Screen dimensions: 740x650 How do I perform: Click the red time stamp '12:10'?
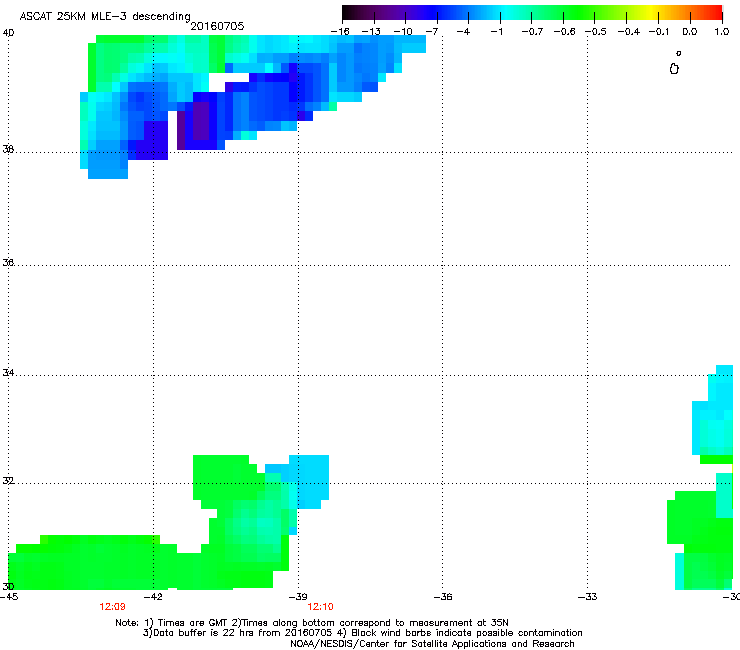(x=320, y=607)
